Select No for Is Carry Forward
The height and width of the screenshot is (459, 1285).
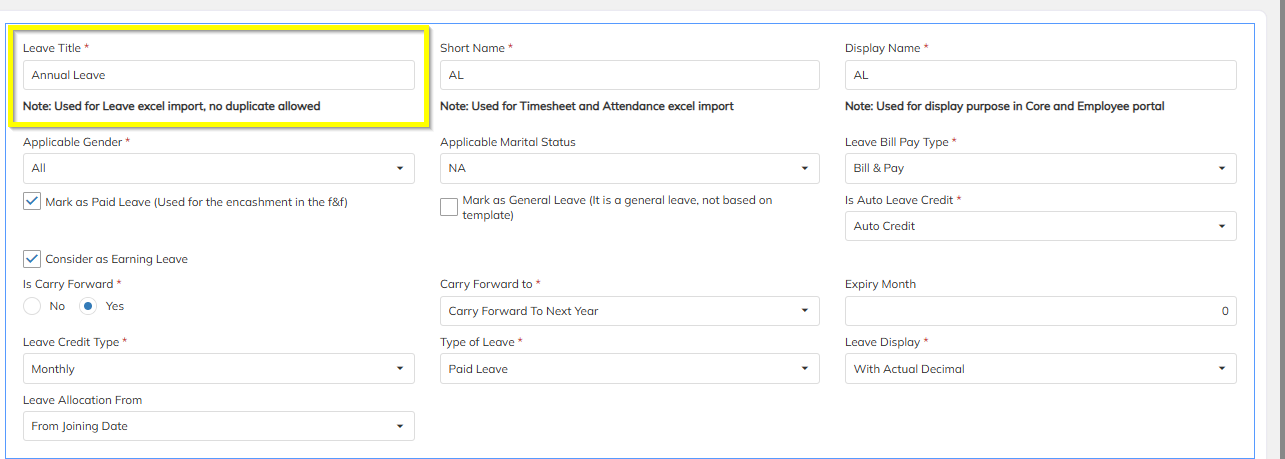pos(32,306)
